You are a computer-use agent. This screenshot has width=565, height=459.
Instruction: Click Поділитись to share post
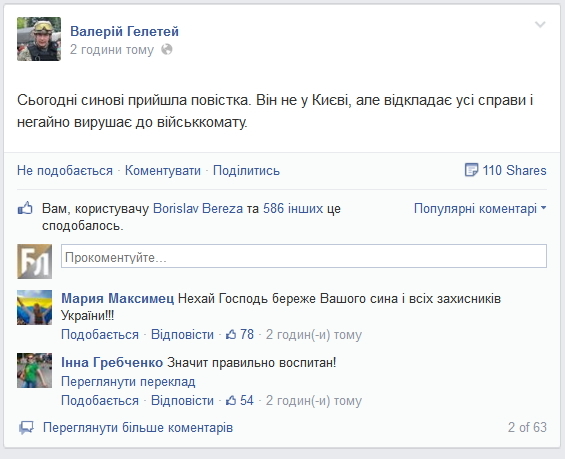pos(246,170)
